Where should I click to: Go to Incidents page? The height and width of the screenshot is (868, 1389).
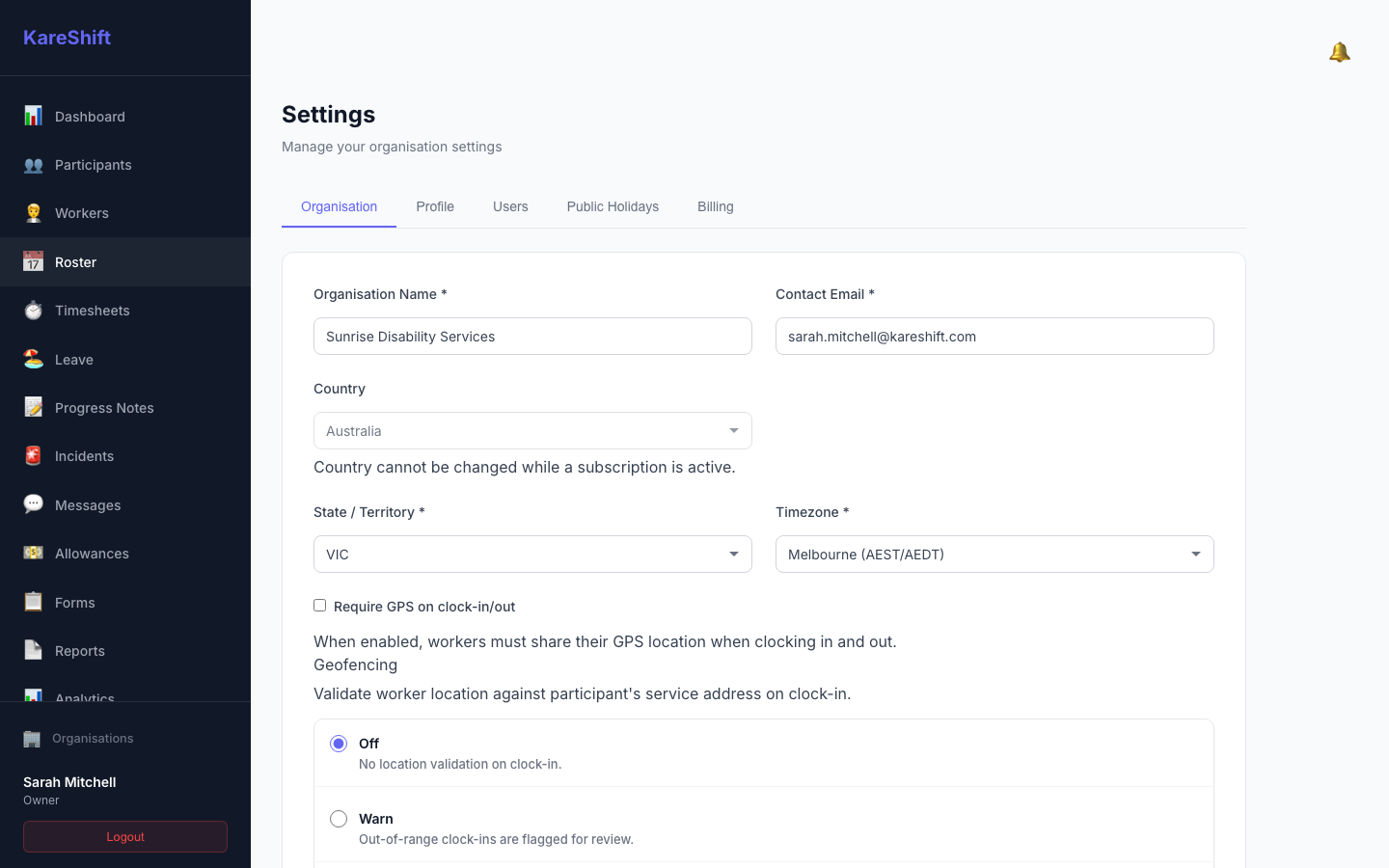click(x=125, y=456)
